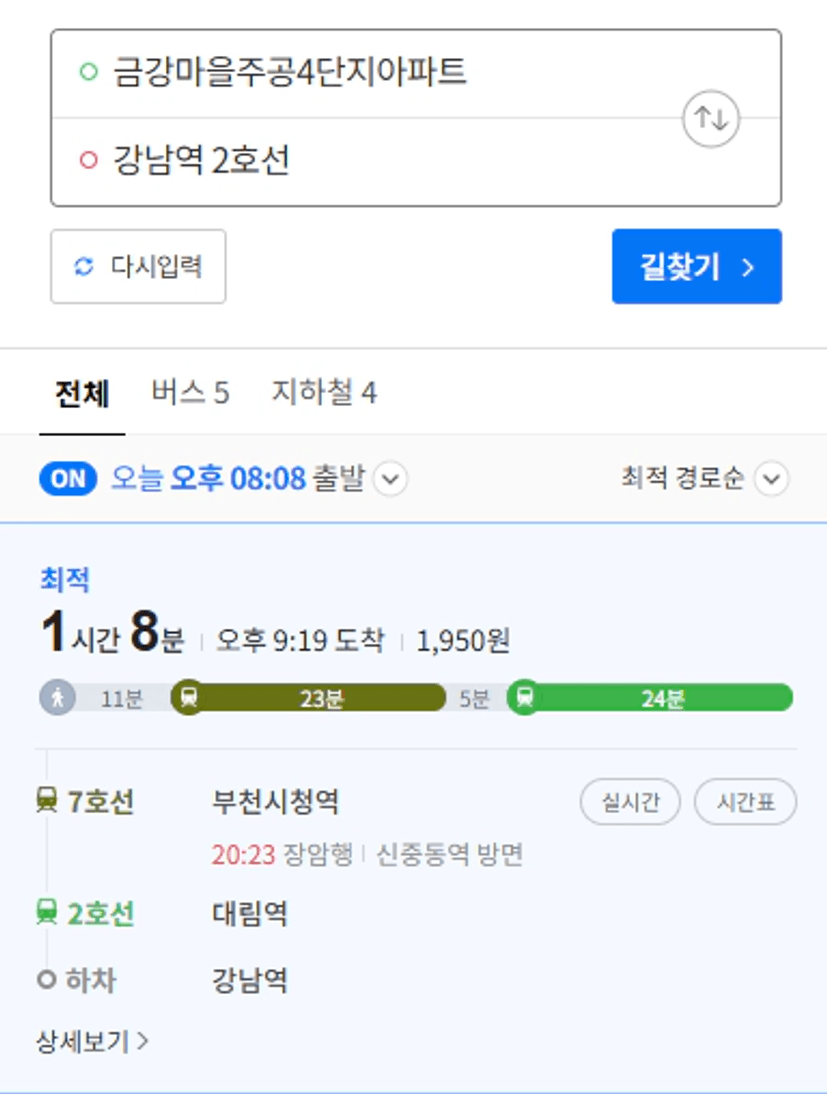Click the 길찾기 search button
The width and height of the screenshot is (827, 1094).
click(x=696, y=267)
